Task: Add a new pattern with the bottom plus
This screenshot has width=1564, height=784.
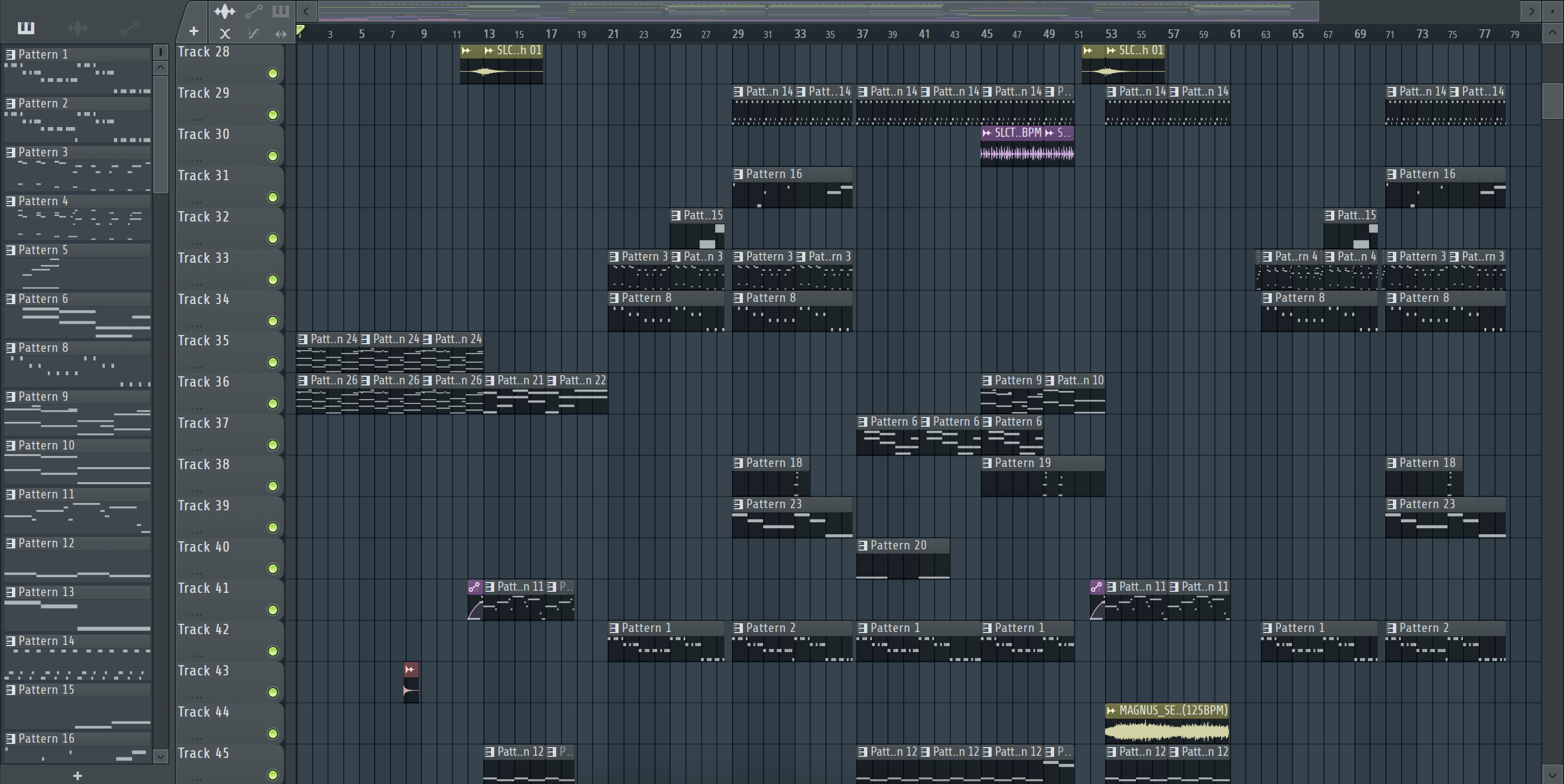Action: (77, 775)
